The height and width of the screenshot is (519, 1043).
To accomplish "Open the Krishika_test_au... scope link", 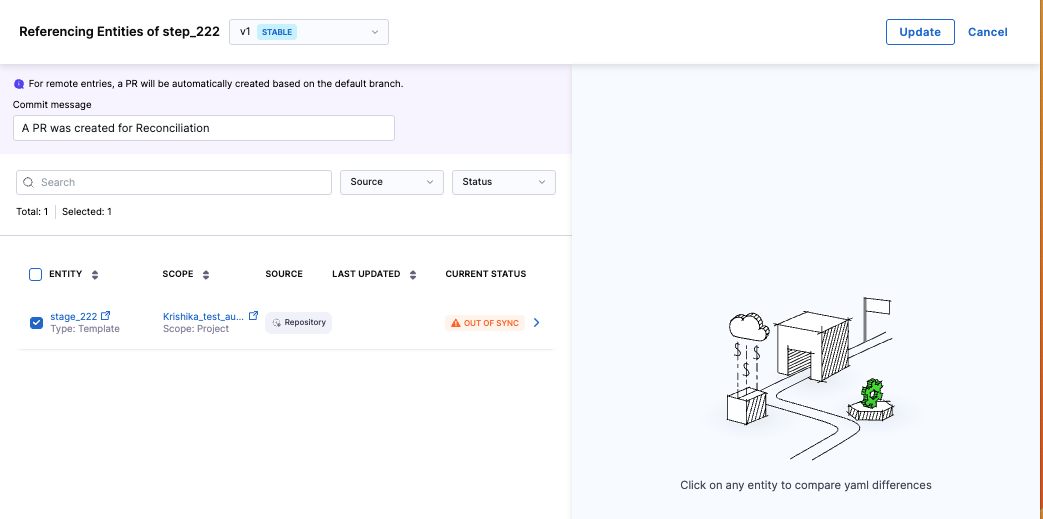I will (203, 317).
